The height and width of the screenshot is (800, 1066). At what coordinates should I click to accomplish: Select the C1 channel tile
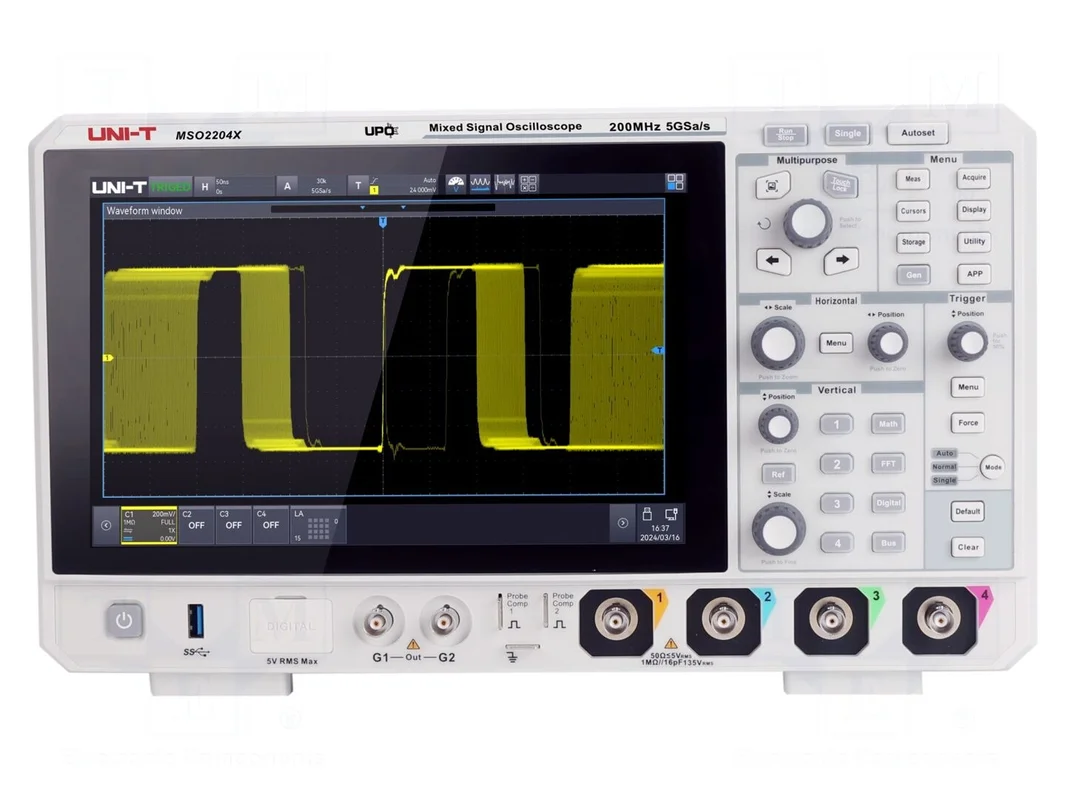(x=149, y=525)
